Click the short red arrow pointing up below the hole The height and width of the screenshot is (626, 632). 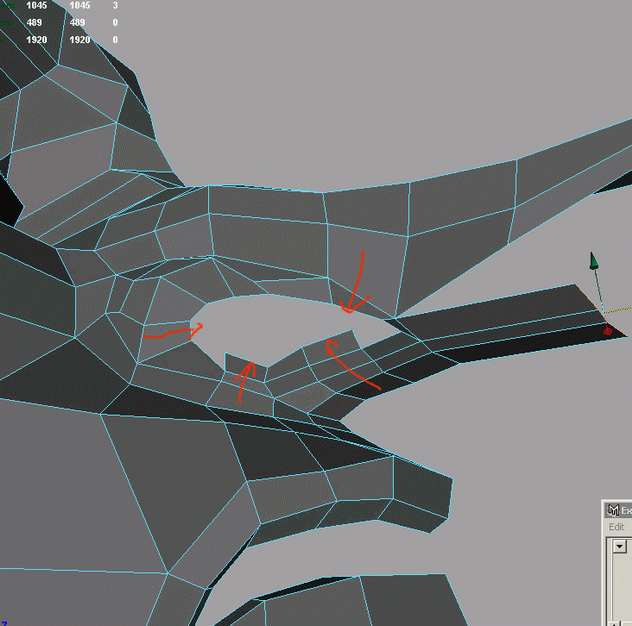[x=244, y=380]
